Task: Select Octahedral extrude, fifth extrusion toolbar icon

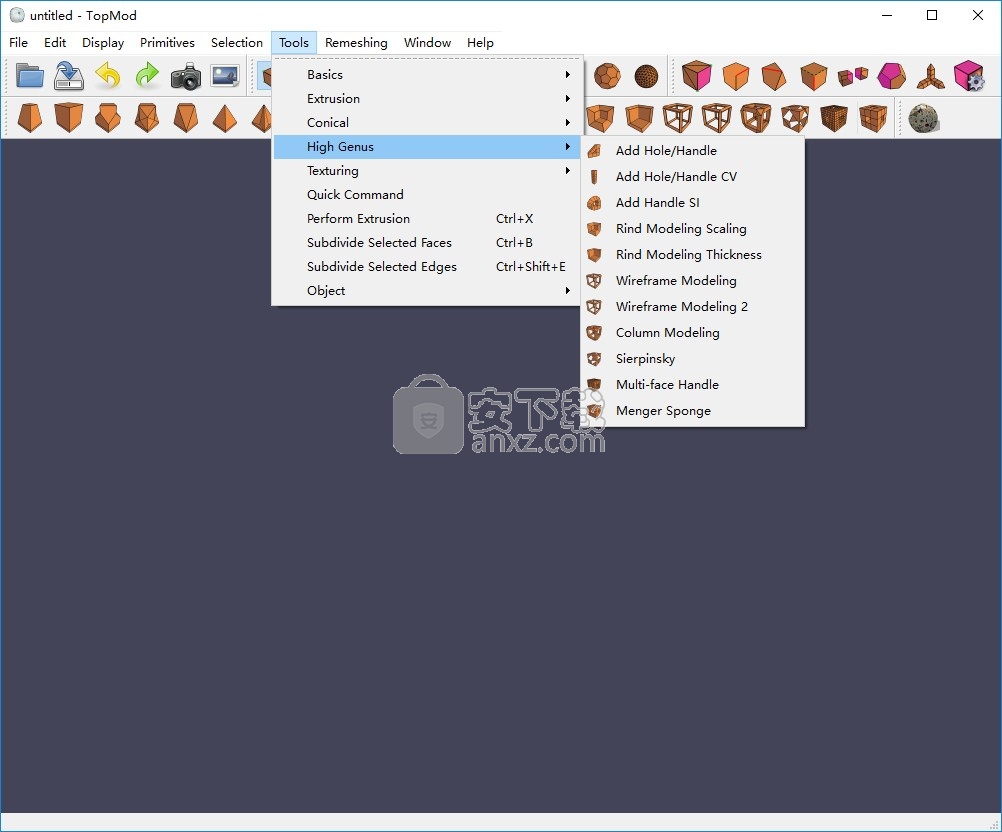Action: tap(185, 118)
